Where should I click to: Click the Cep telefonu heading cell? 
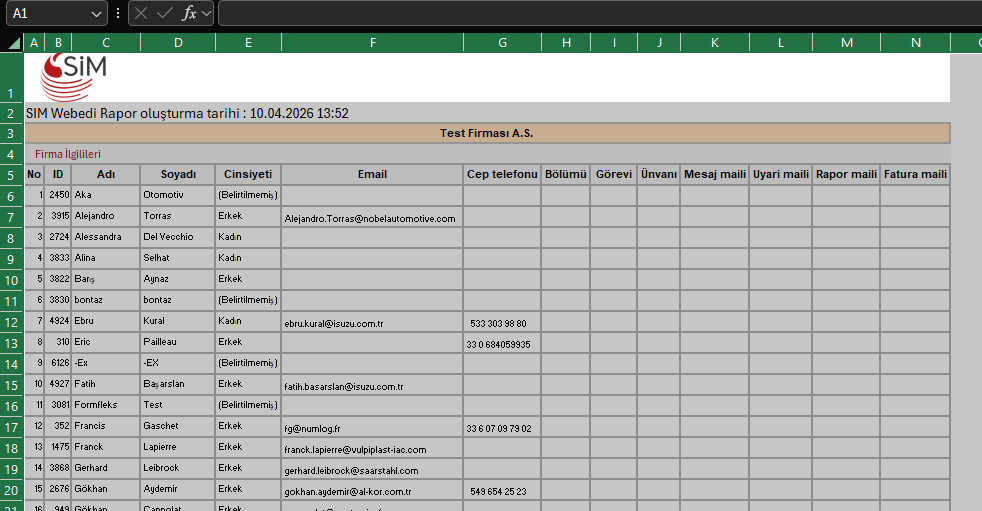point(502,175)
